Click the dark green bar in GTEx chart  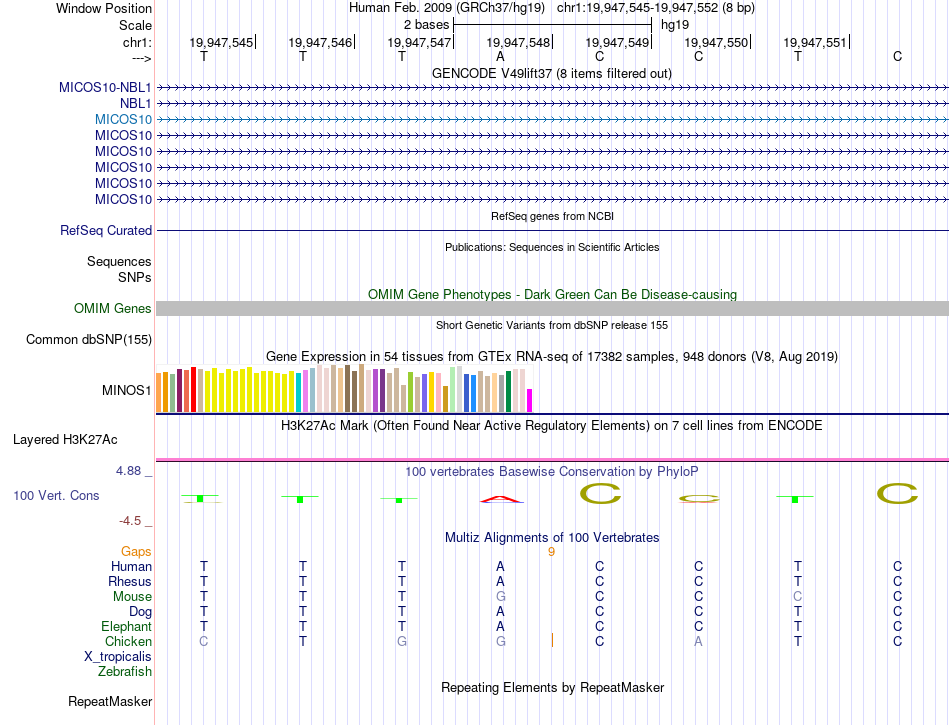(508, 391)
